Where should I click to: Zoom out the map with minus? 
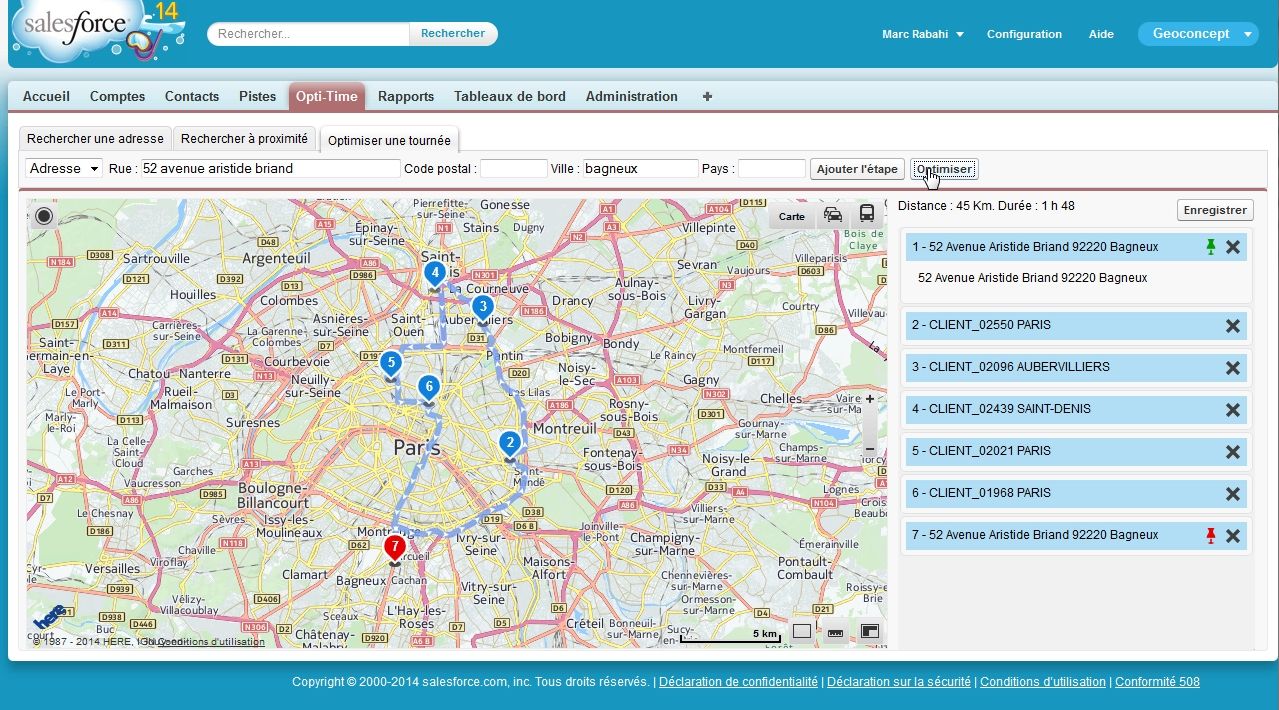pyautogui.click(x=870, y=448)
